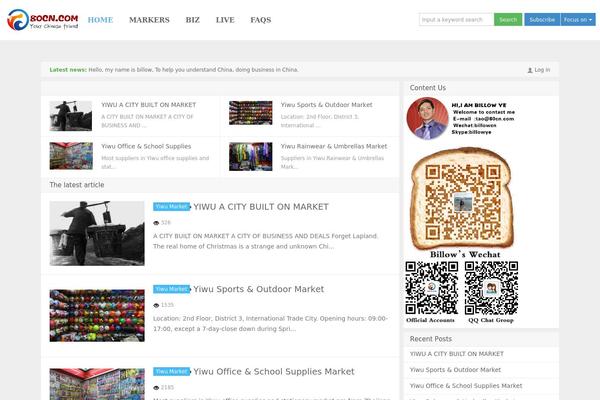Open the Yiwu Rainwear & Umbrellas Market title

(x=334, y=146)
